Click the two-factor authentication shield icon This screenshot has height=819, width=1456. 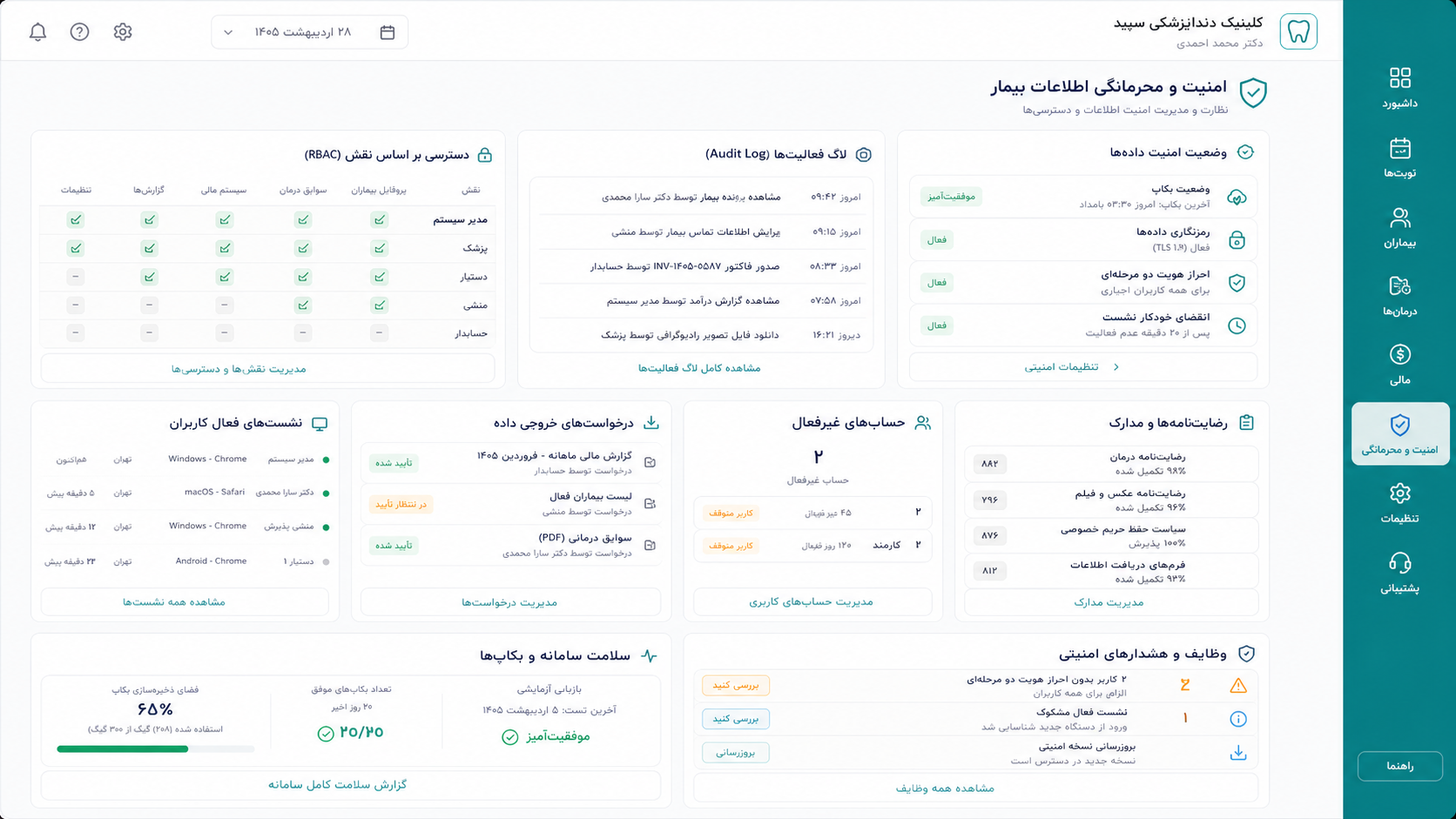[1237, 283]
